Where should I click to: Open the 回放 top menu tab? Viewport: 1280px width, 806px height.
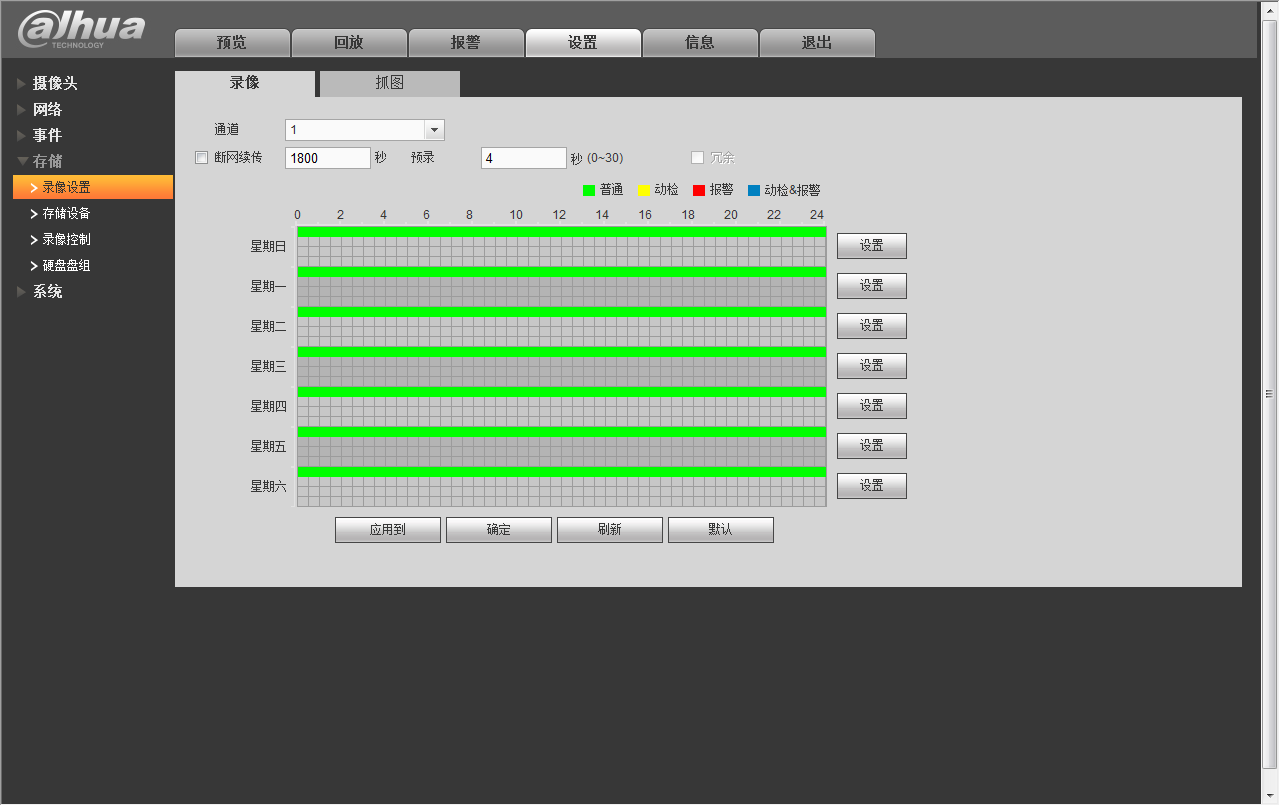click(x=349, y=43)
